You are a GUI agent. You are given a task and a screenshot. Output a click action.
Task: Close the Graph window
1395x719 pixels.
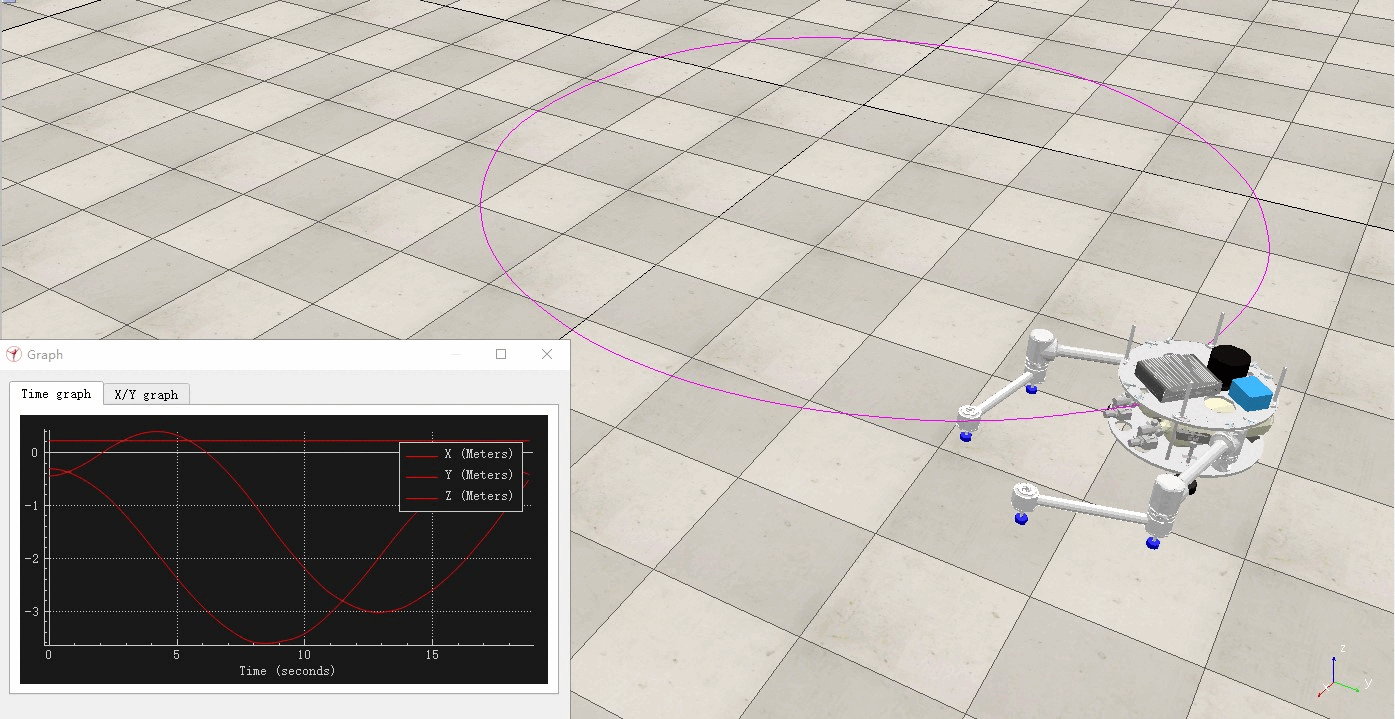(547, 354)
